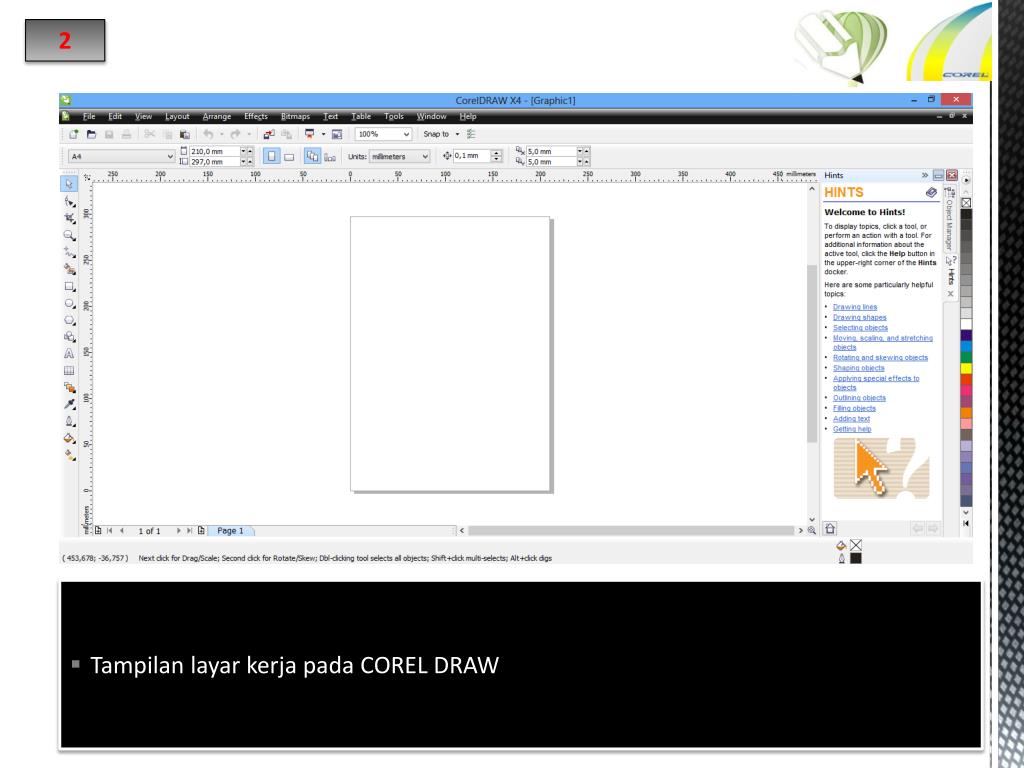This screenshot has height=768, width=1024.
Task: Select the Freehand tool
Action: tap(69, 252)
